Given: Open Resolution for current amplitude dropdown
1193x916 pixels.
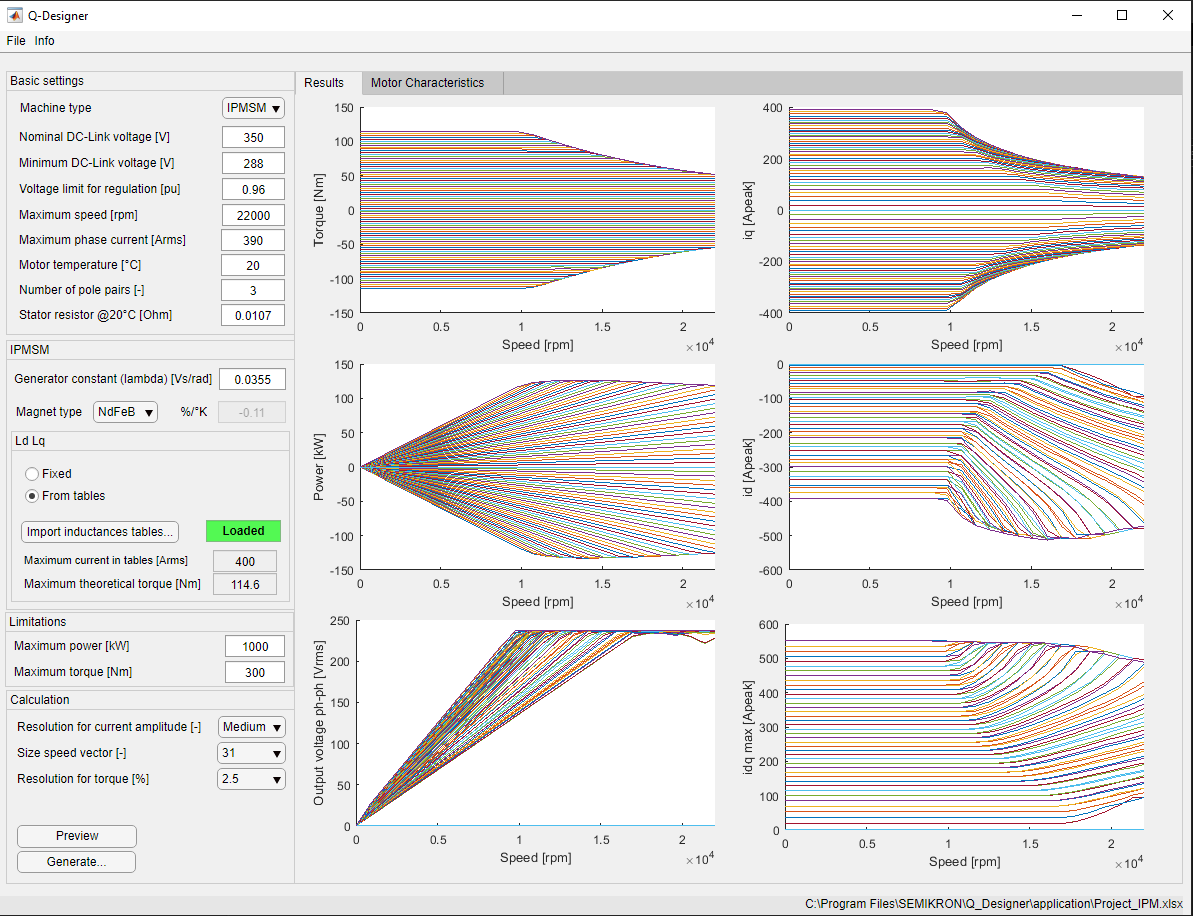Looking at the screenshot, I should click(251, 727).
